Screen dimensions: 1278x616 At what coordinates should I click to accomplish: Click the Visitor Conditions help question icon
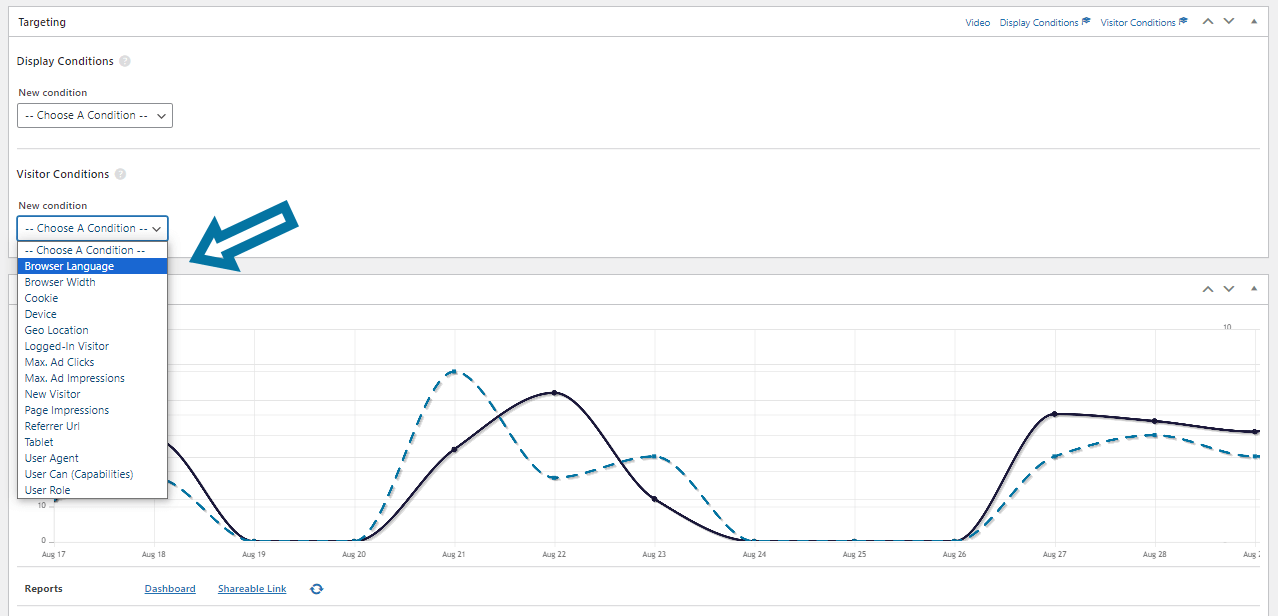[x=120, y=174]
